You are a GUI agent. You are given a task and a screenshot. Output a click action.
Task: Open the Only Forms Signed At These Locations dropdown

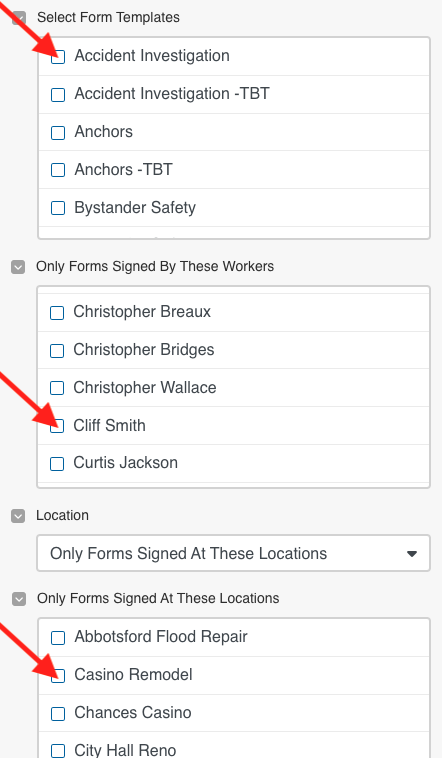(234, 553)
